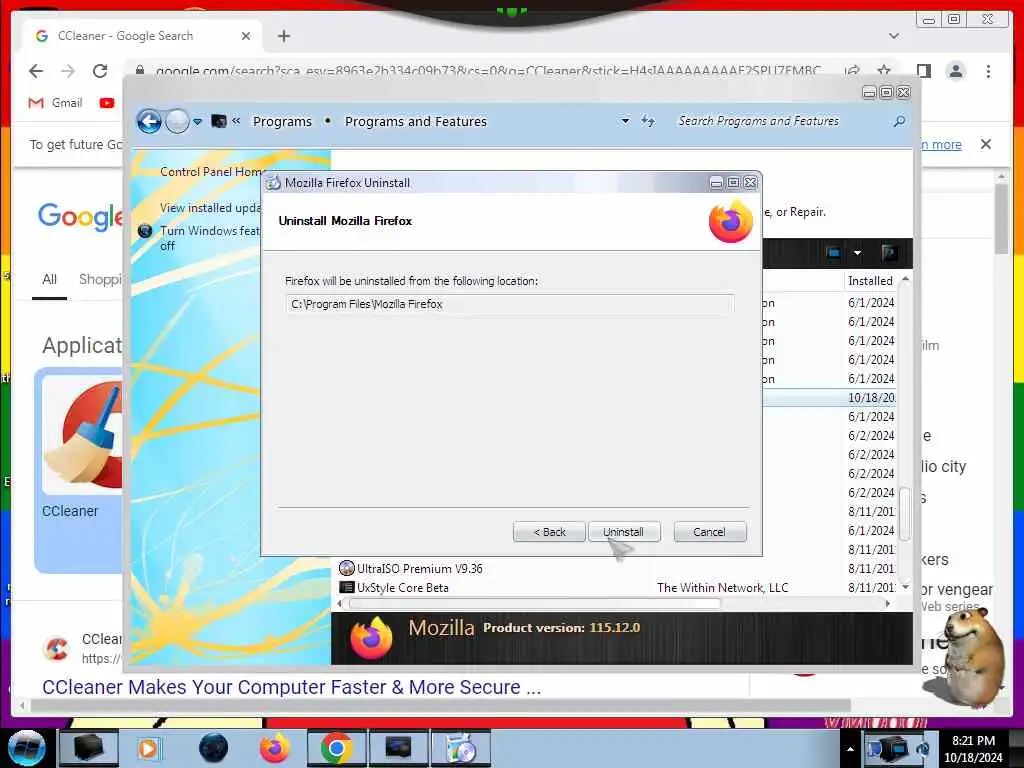Dismiss Chrome notification bar with X
1024x768 pixels.
point(986,144)
